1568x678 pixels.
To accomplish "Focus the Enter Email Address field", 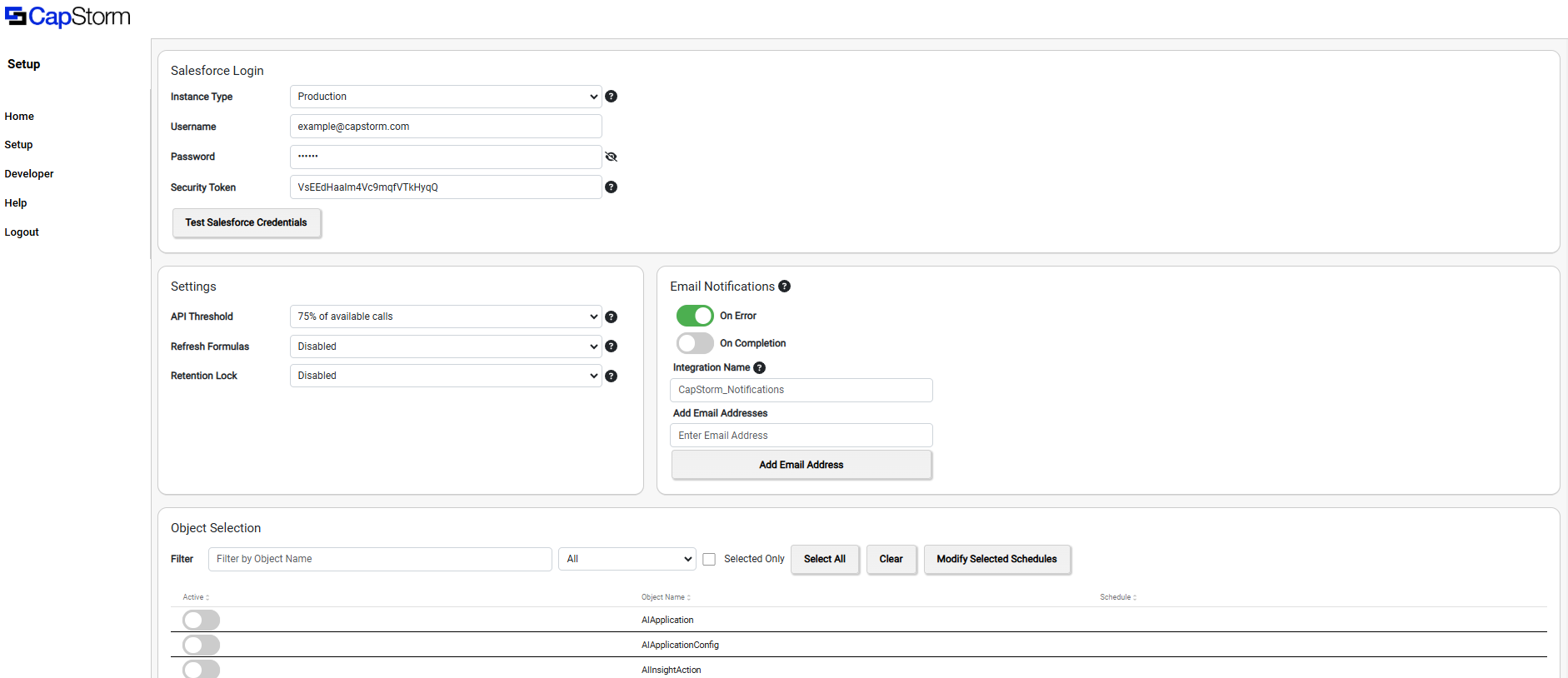I will (x=801, y=436).
